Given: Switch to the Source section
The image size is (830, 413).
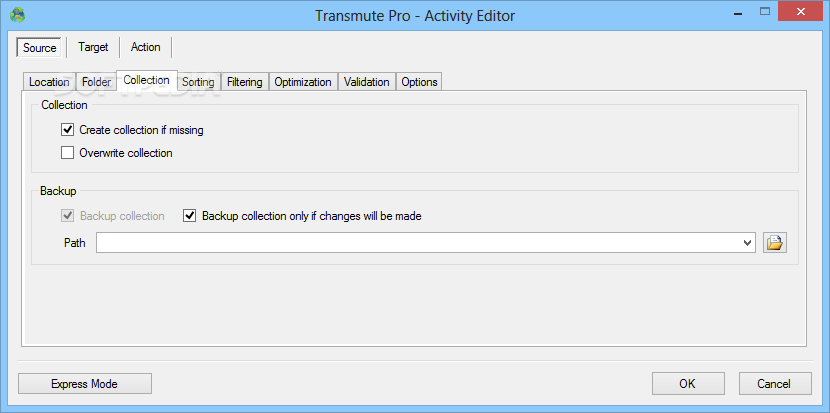Looking at the screenshot, I should click(x=40, y=47).
